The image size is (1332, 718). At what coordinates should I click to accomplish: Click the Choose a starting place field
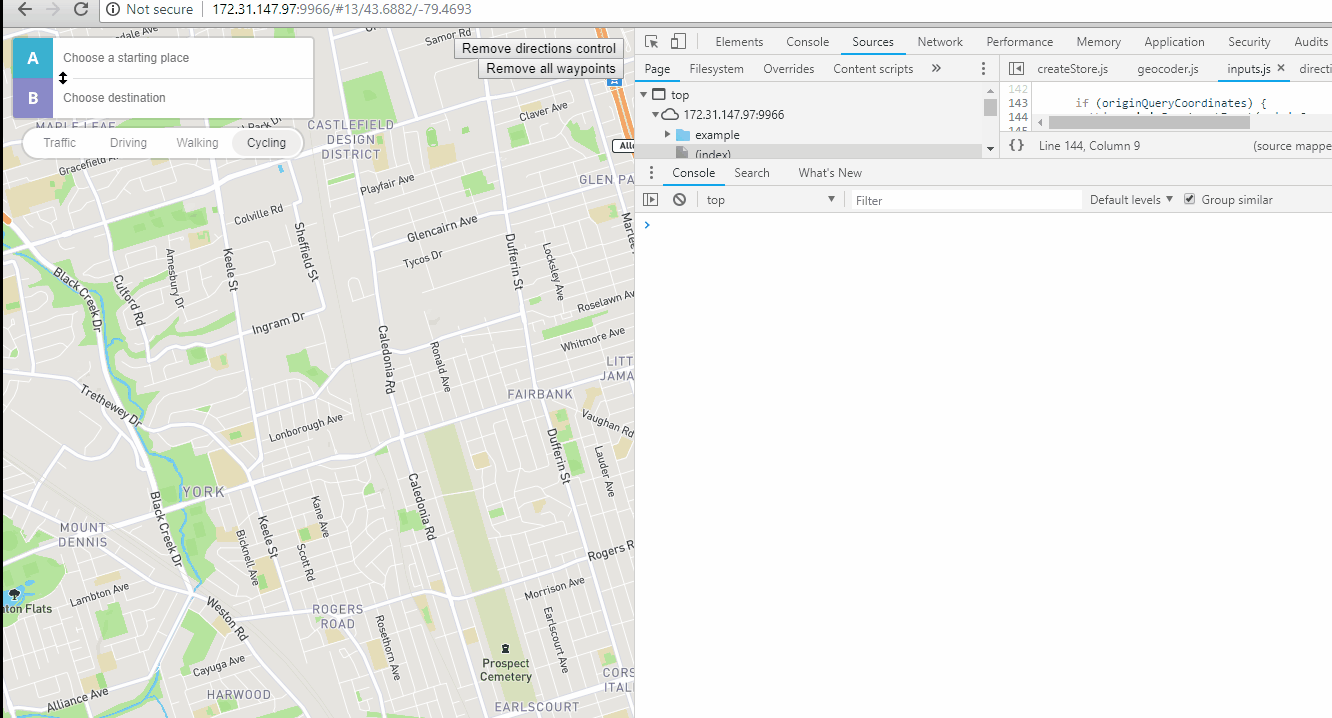183,58
